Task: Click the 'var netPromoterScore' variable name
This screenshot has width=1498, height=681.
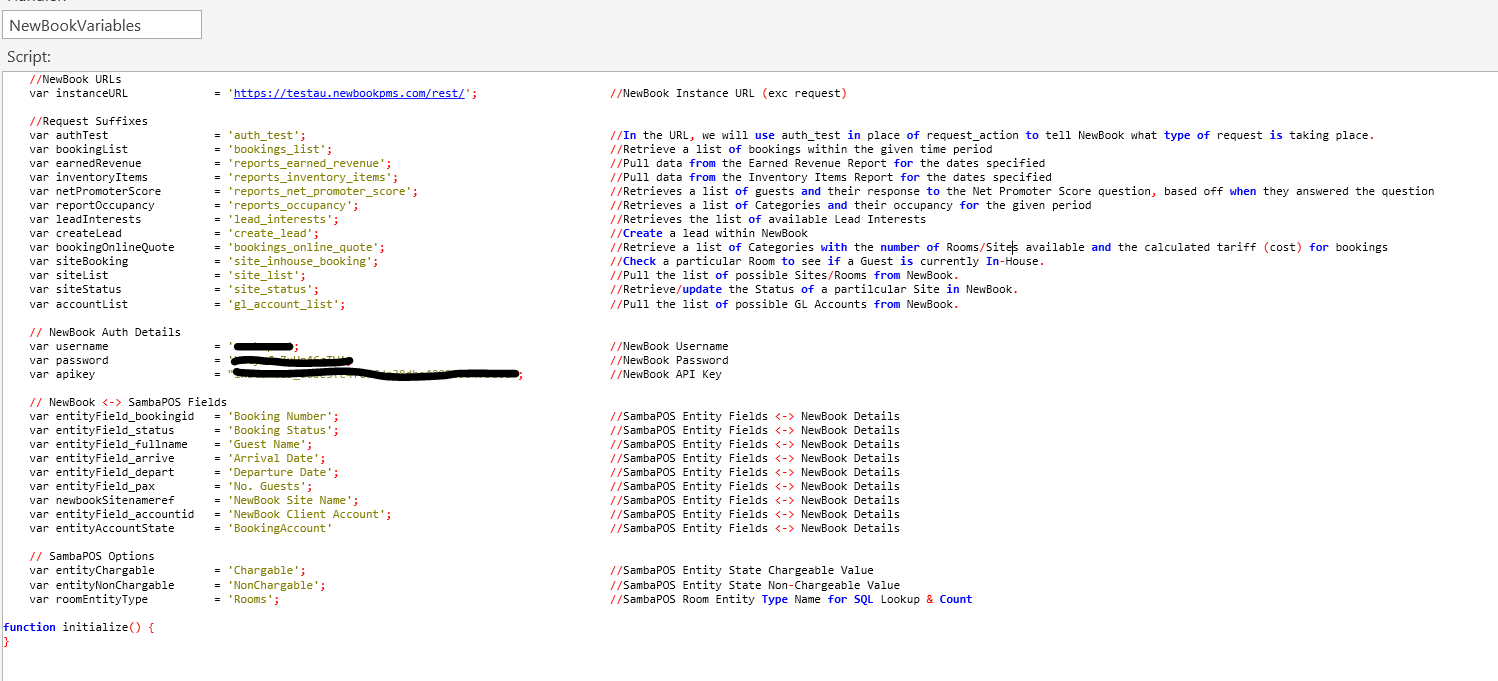Action: [x=95, y=191]
